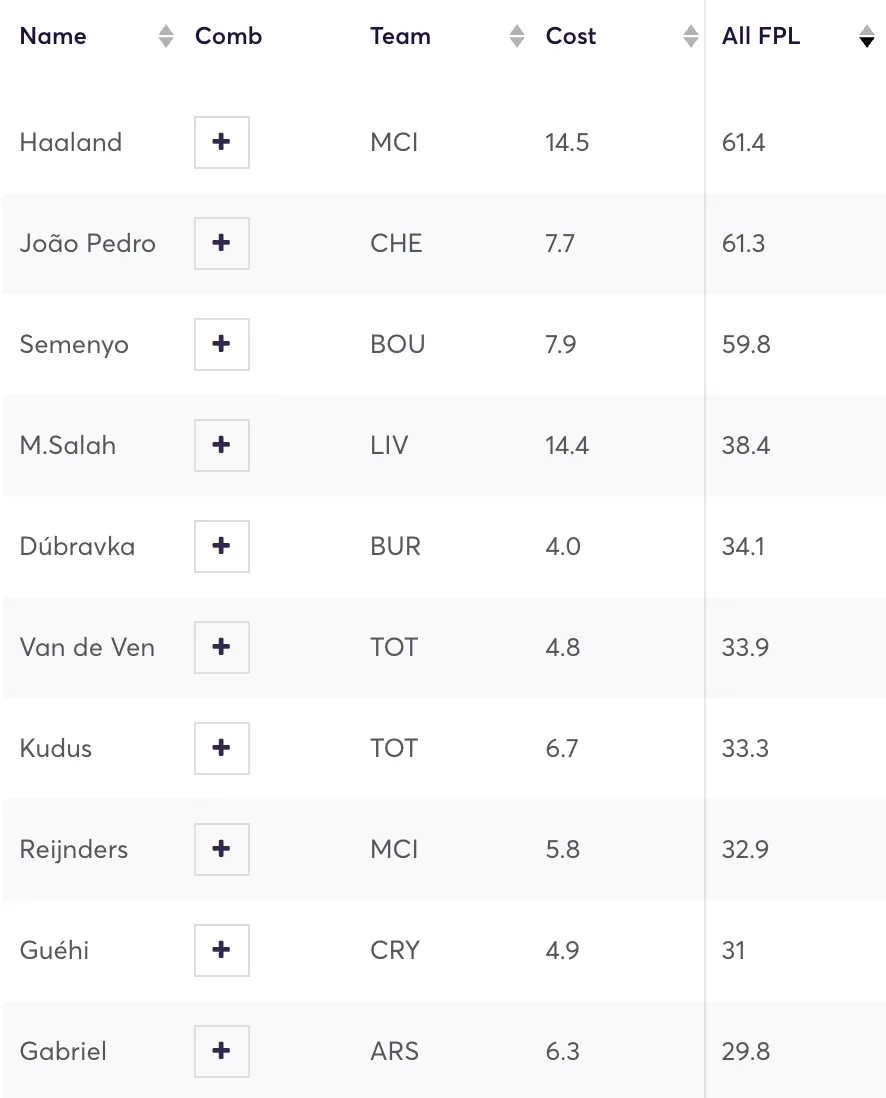Click the plus icon for Dúbravka
The image size is (886, 1098).
tap(222, 546)
